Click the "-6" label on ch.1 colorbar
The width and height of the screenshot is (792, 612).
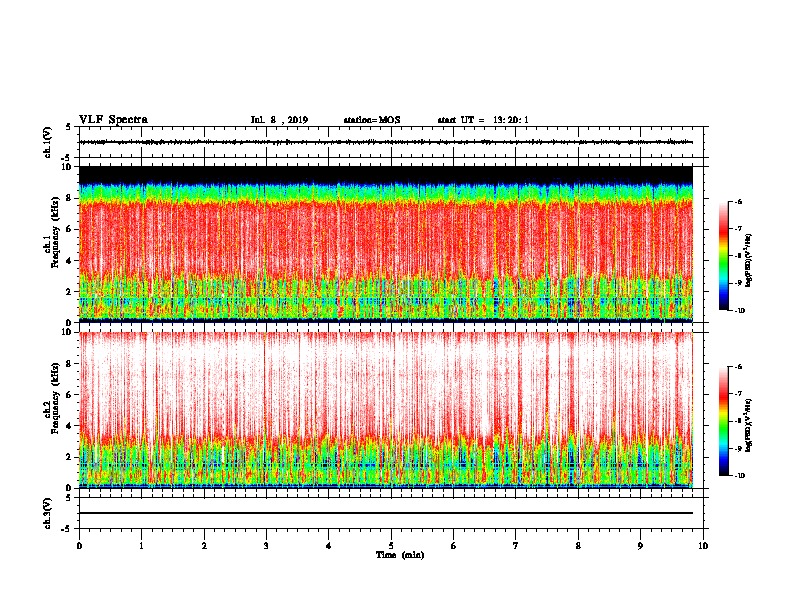(x=739, y=201)
